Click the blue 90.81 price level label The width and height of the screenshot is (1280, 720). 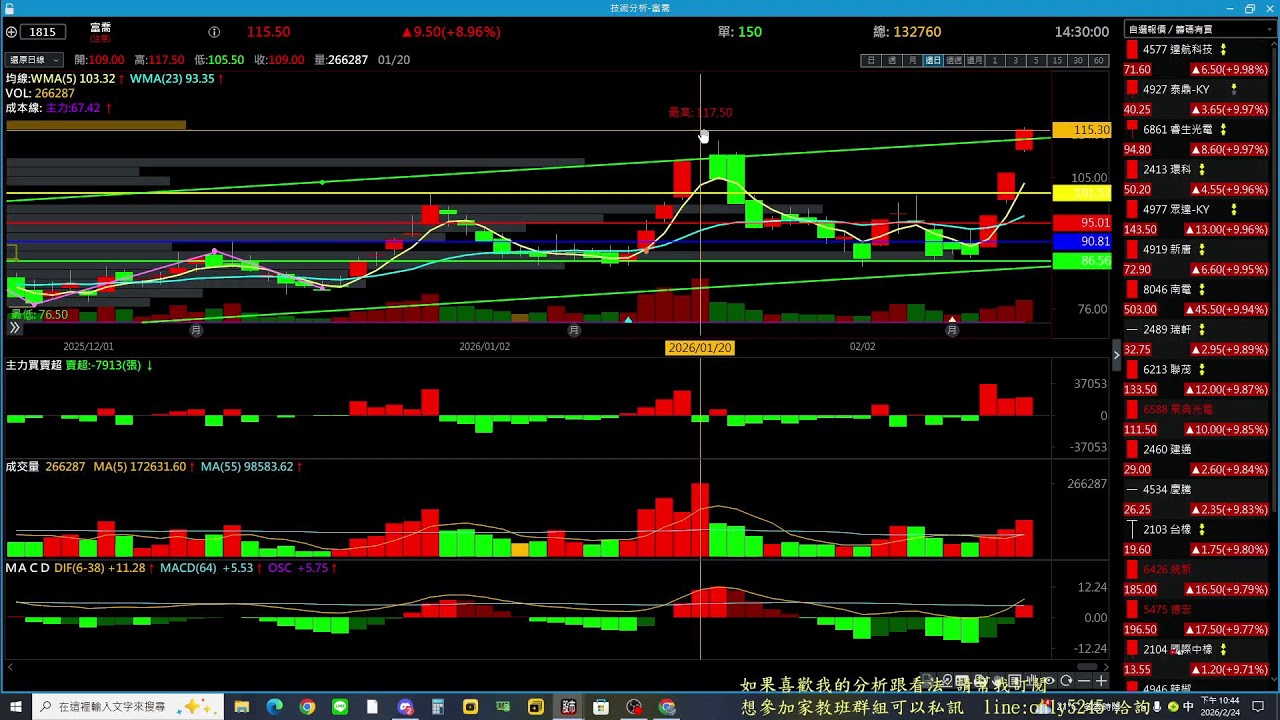(1081, 241)
